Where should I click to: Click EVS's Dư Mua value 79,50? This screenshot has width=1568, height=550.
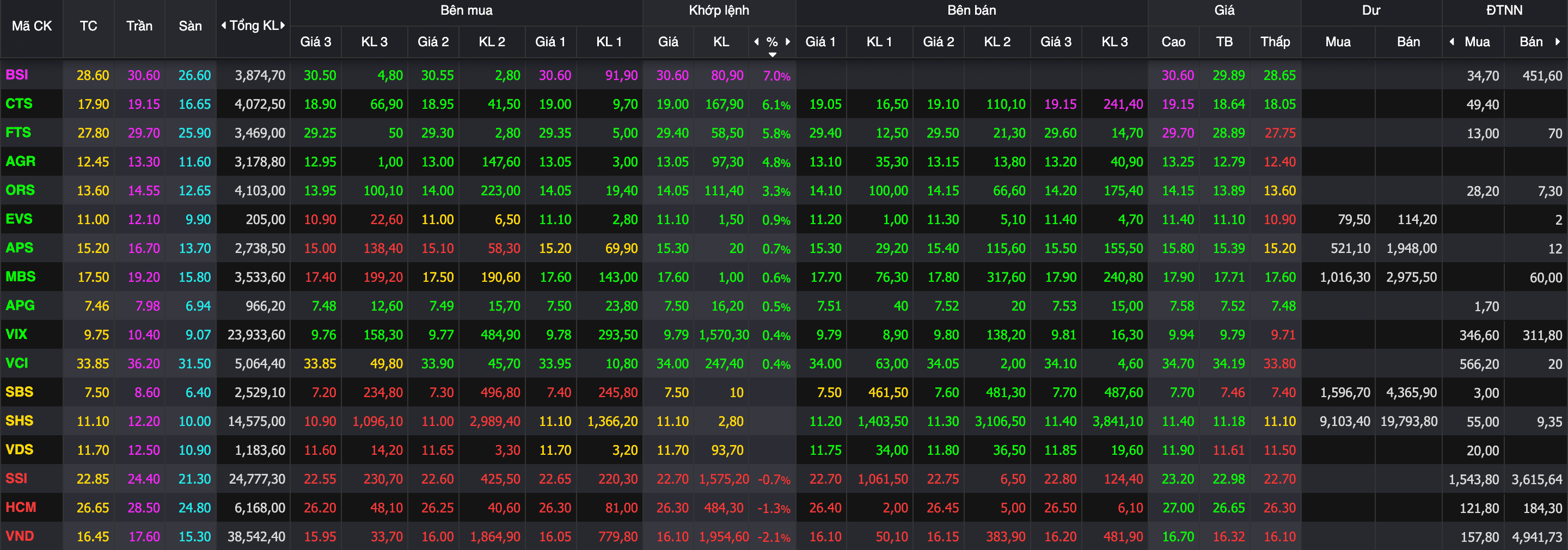click(1353, 219)
